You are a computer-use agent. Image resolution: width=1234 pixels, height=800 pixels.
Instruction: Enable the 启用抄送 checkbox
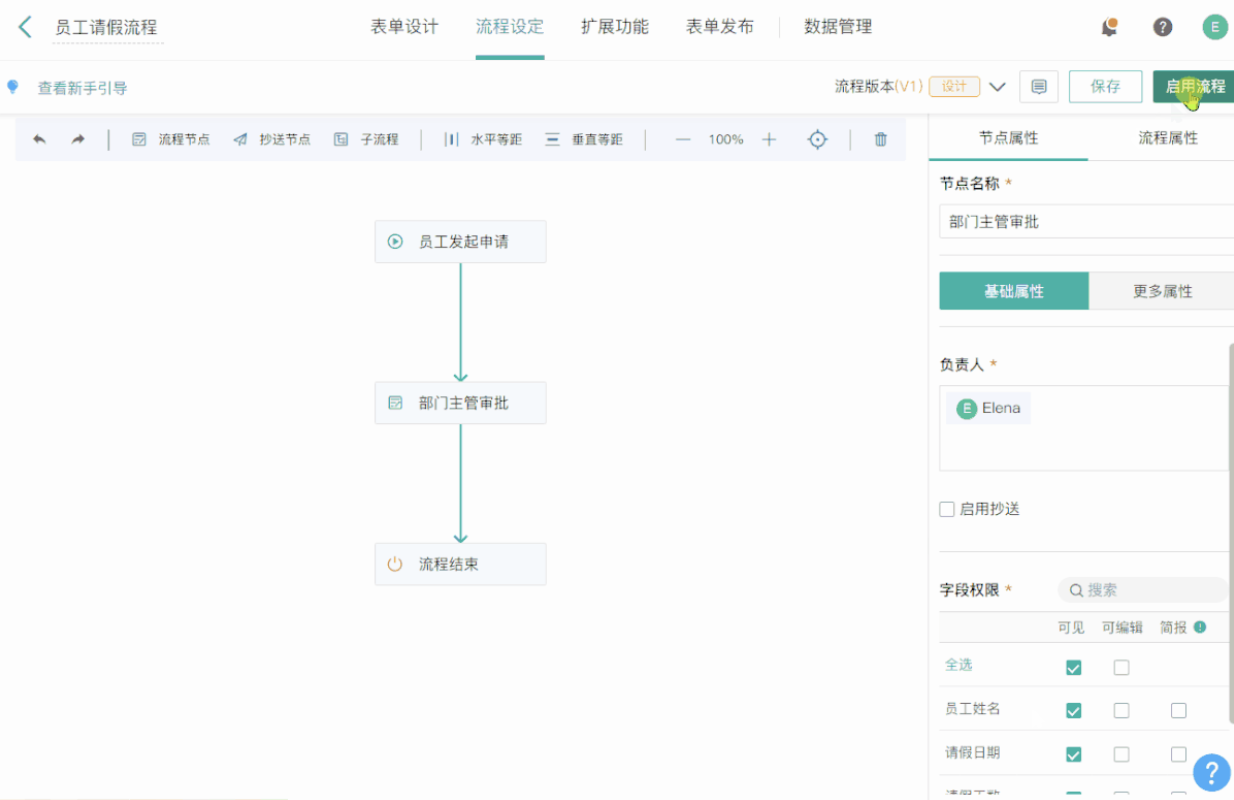pyautogui.click(x=947, y=509)
